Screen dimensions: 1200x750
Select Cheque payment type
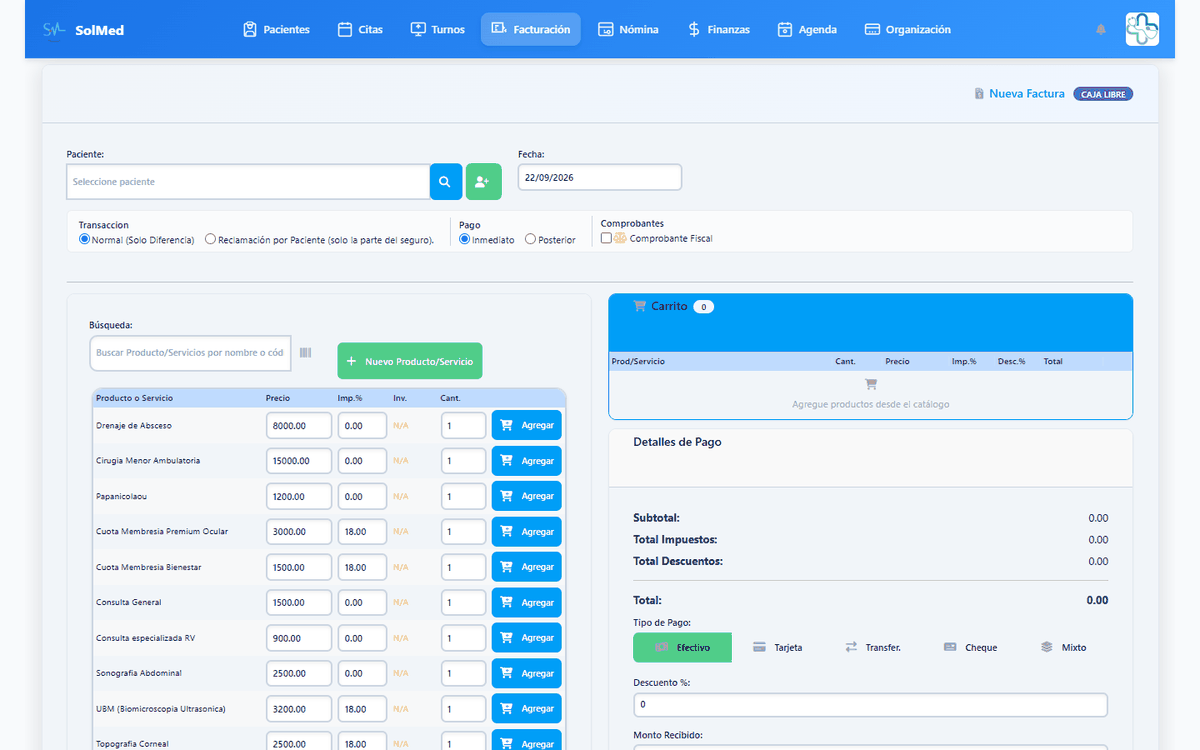point(971,647)
